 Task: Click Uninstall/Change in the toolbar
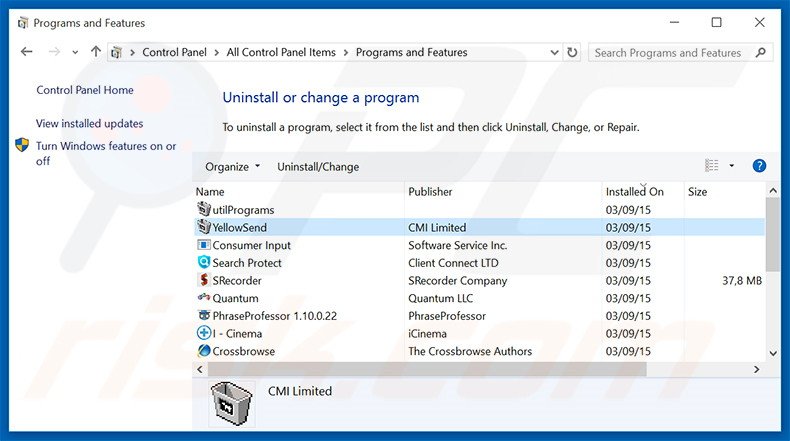[x=318, y=167]
